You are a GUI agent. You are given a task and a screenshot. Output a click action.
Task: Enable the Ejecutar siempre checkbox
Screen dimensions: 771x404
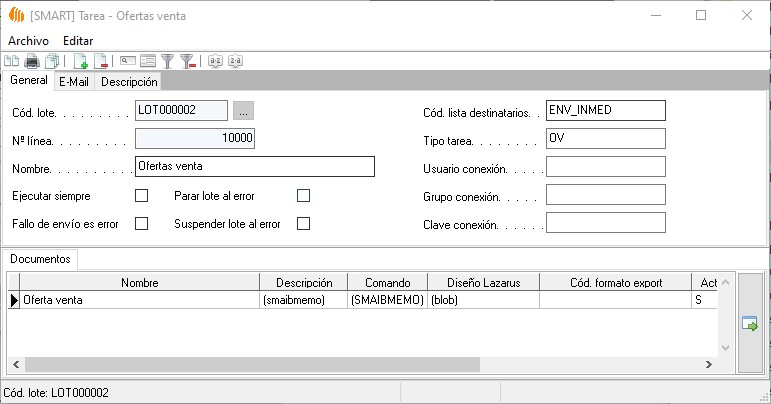click(141, 195)
